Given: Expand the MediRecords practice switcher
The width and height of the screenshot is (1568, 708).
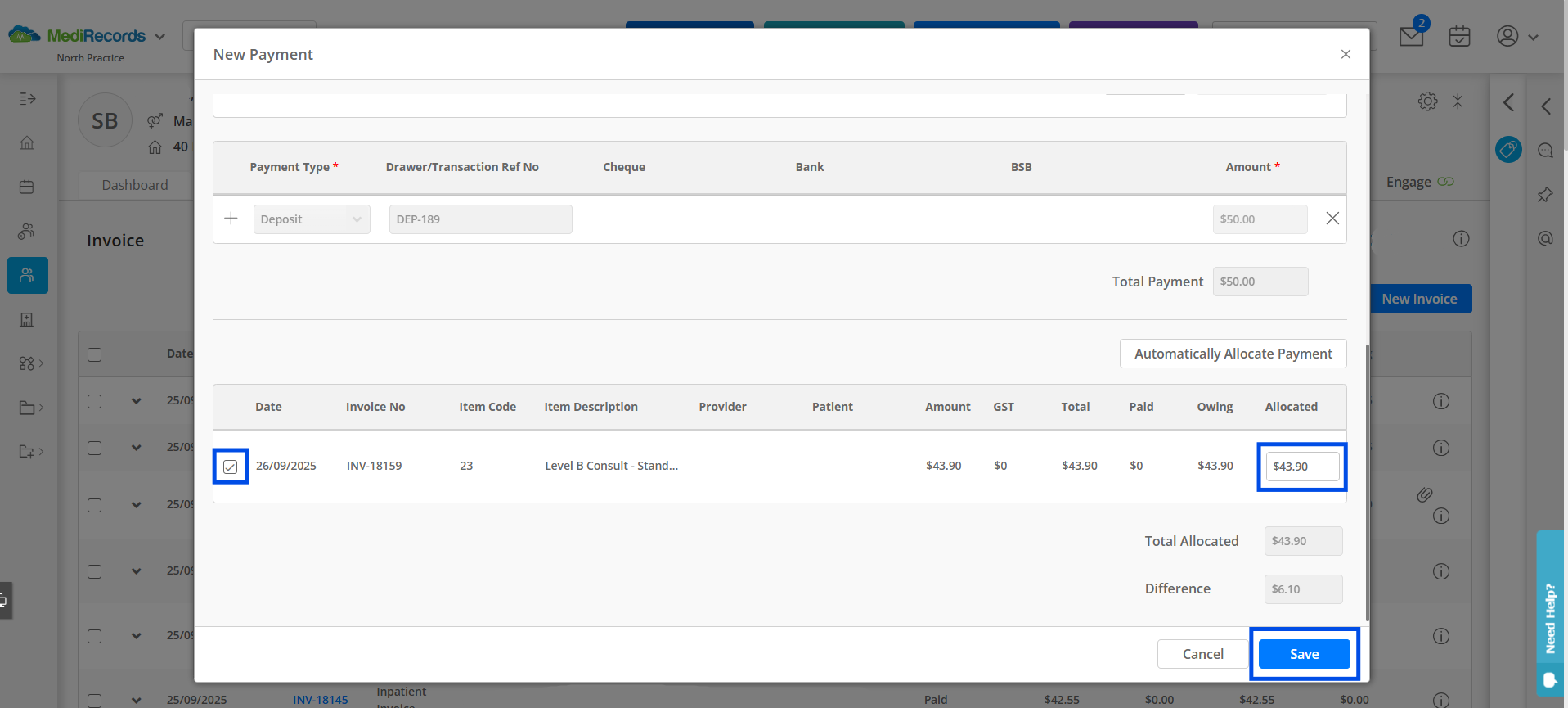Looking at the screenshot, I should pos(160,37).
